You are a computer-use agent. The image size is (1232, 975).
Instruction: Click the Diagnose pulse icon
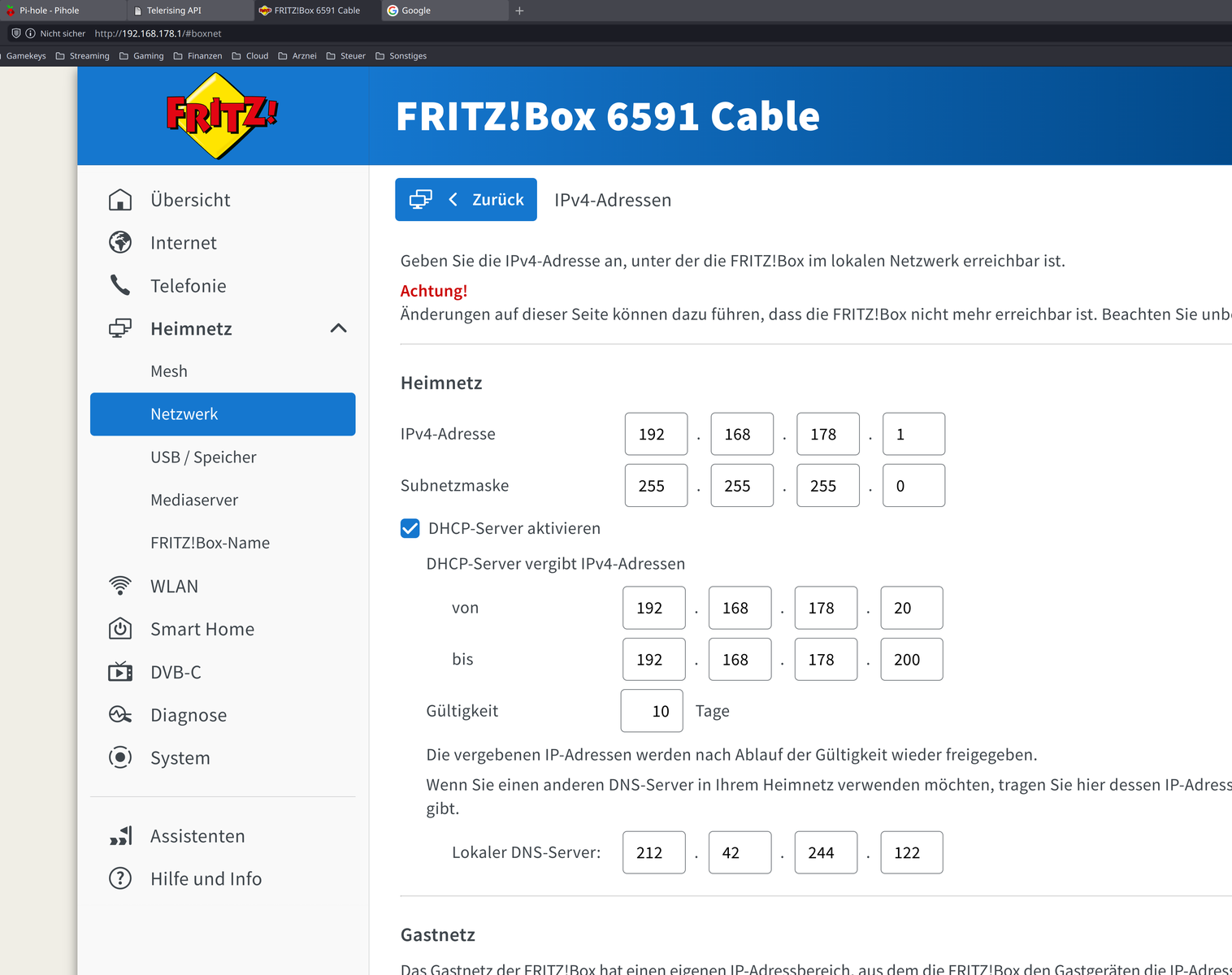(120, 715)
